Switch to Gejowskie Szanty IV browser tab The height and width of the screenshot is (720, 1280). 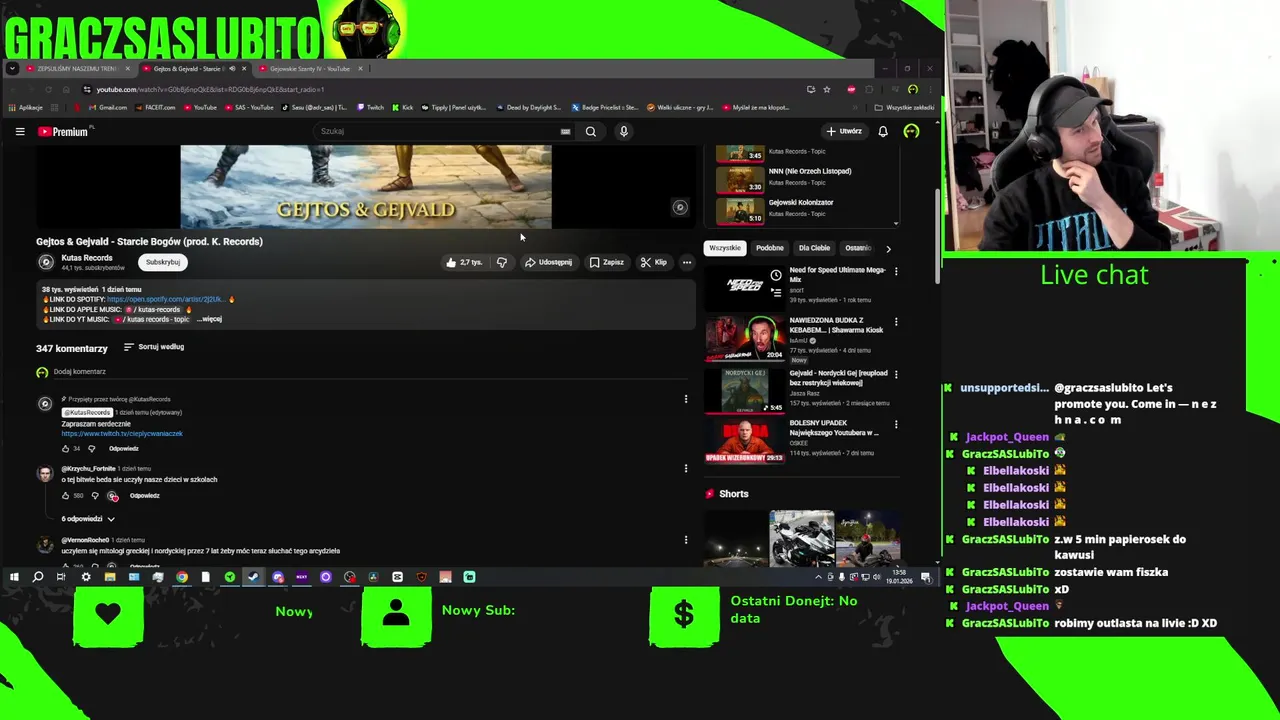tap(311, 69)
